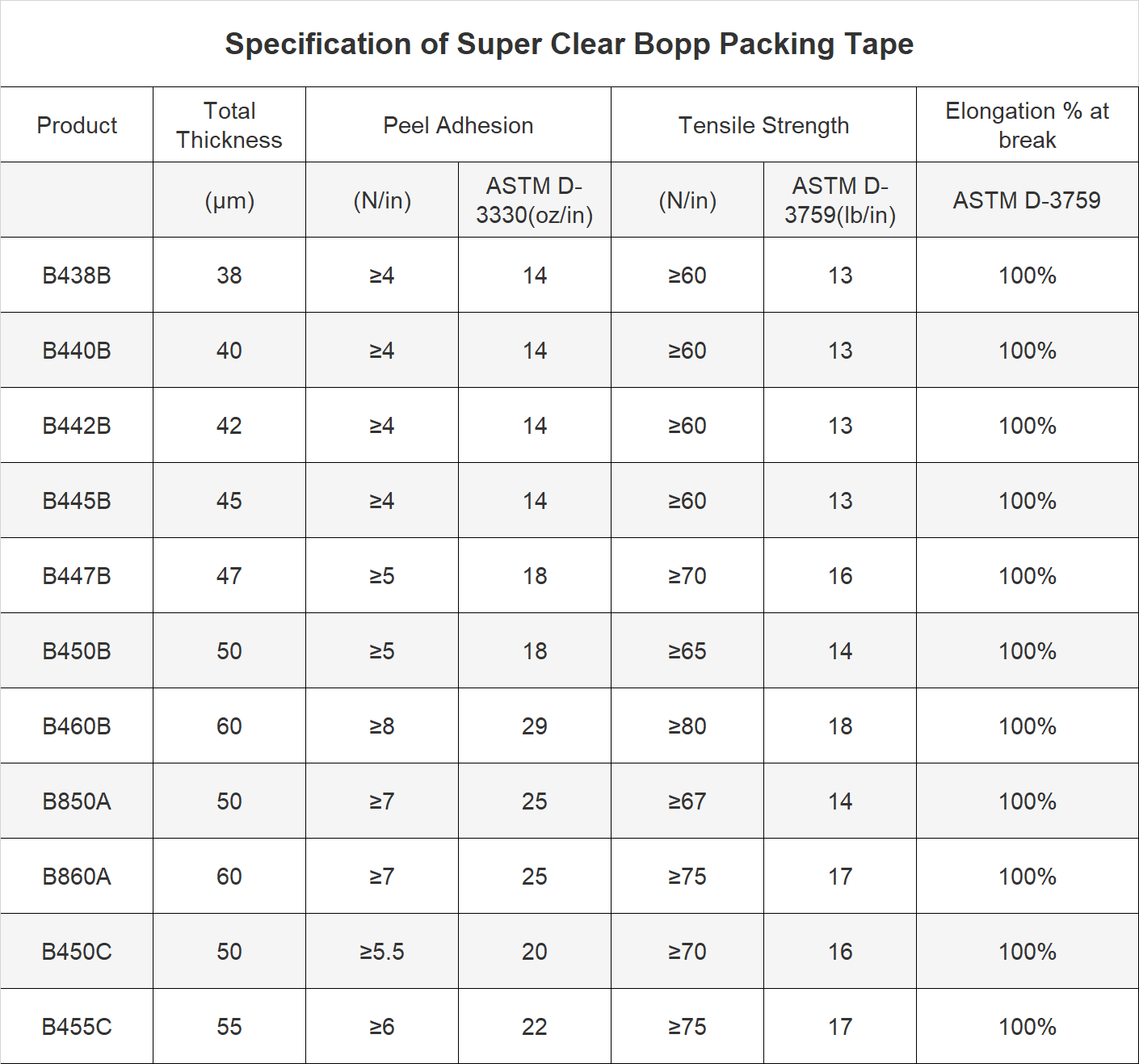Image resolution: width=1139 pixels, height=1064 pixels.
Task: Select the B445B product cell
Action: pyautogui.click(x=77, y=501)
